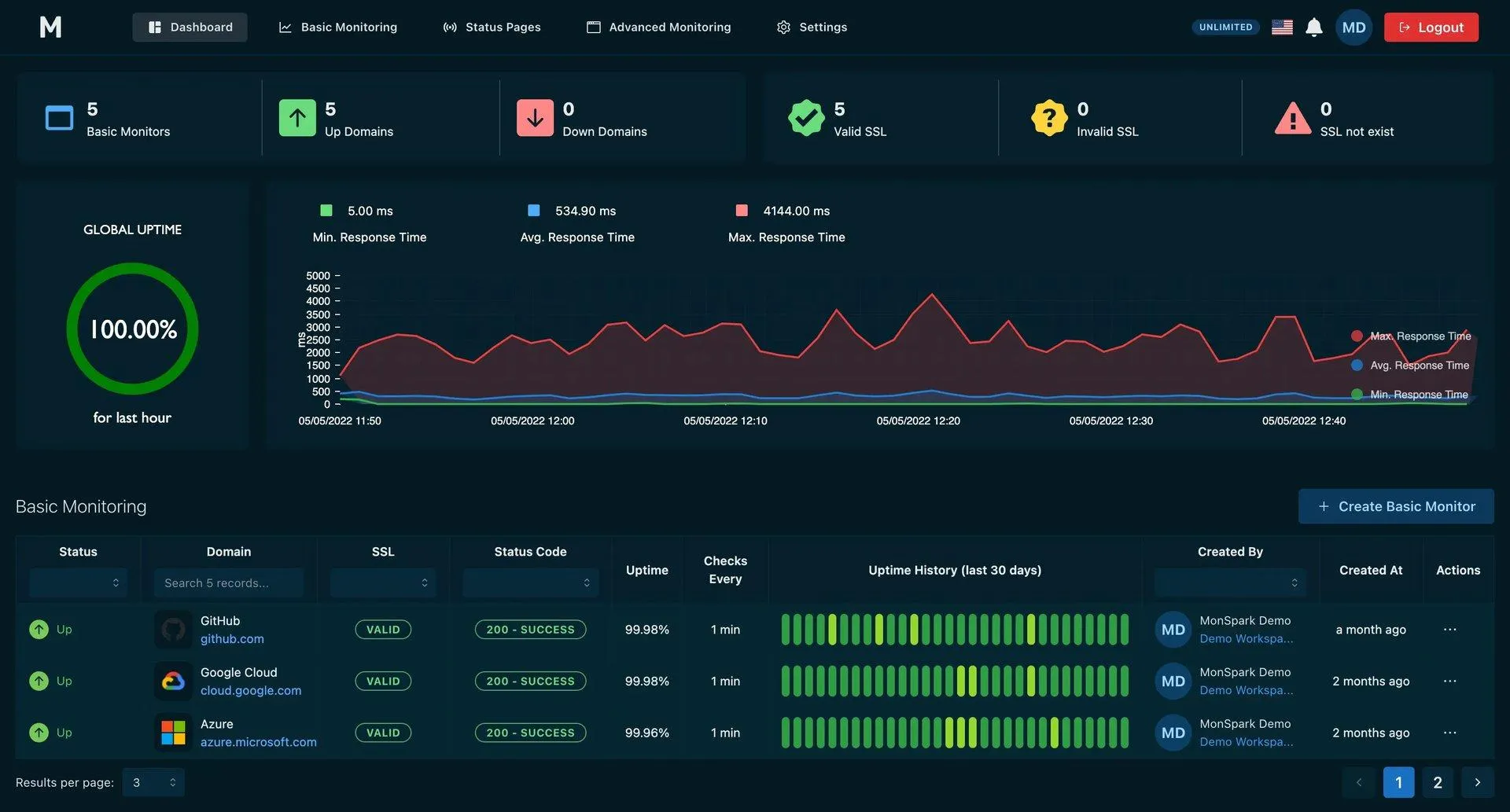Open Settings in navigation
The width and height of the screenshot is (1510, 812).
(x=812, y=28)
